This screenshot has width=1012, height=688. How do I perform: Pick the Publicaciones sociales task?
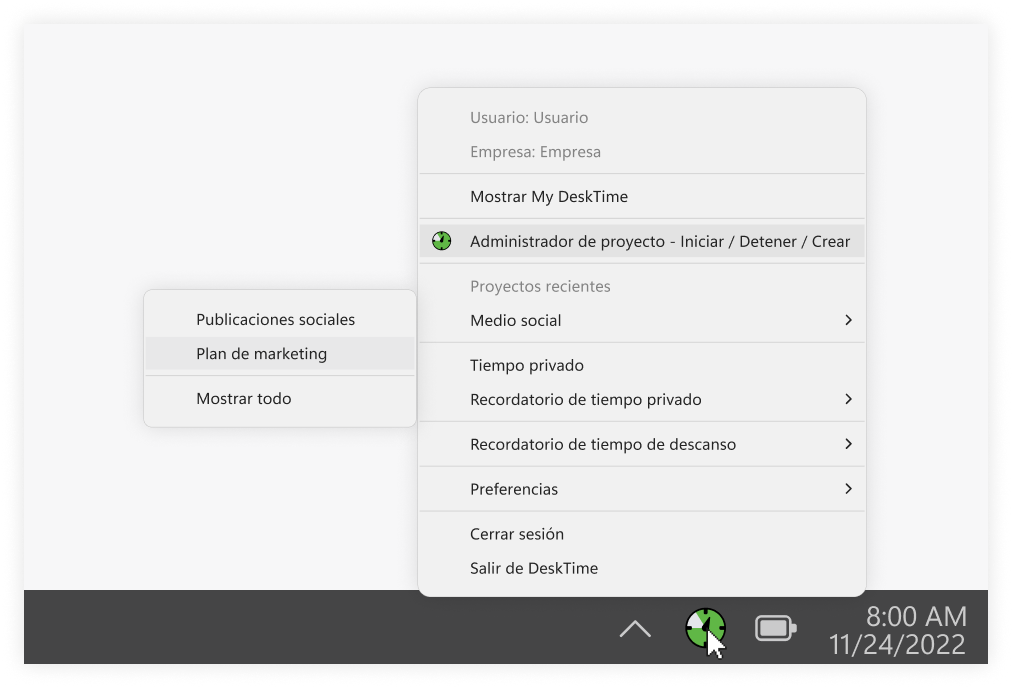click(279, 319)
